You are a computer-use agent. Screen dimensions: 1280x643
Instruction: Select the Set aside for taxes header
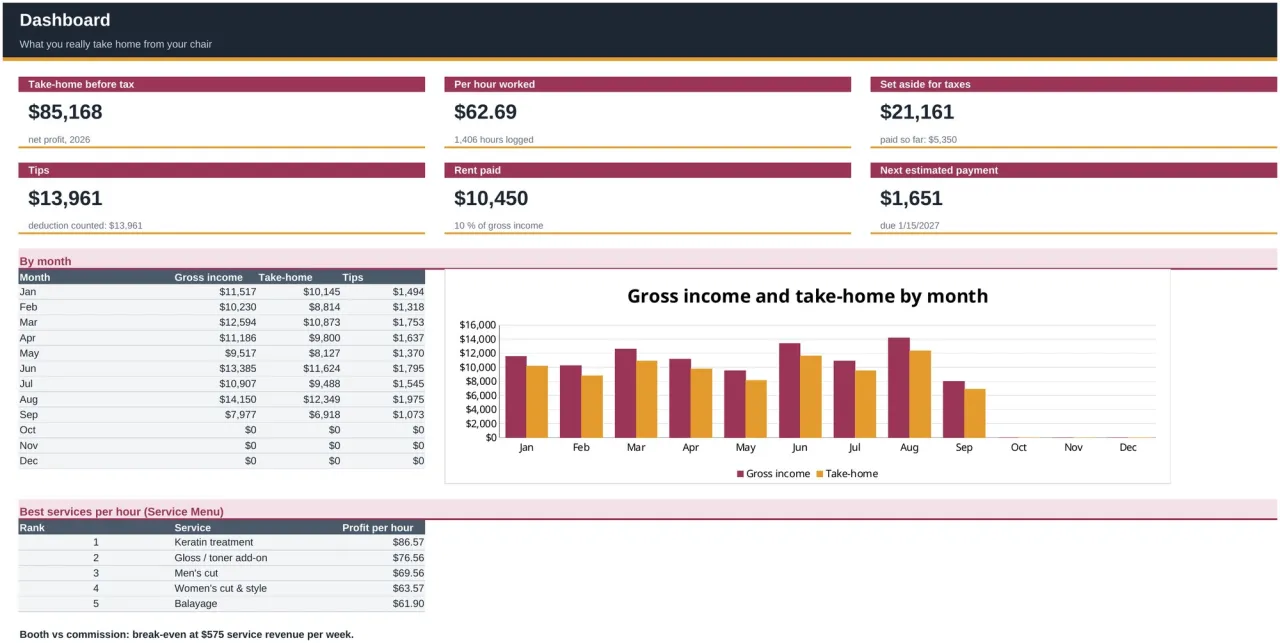click(x=1073, y=85)
